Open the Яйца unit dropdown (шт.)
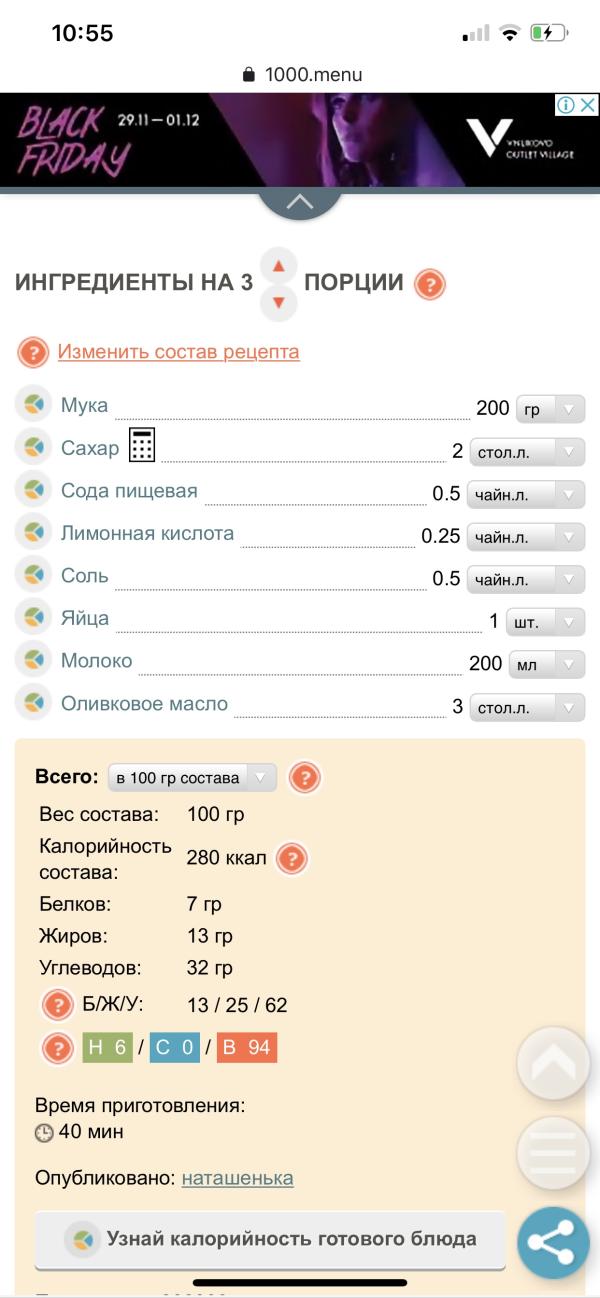600x1298 pixels. 544,622
